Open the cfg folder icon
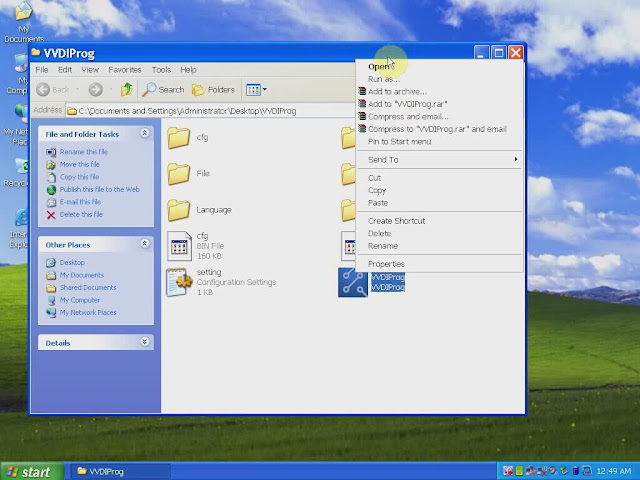This screenshot has width=640, height=480. (x=178, y=137)
